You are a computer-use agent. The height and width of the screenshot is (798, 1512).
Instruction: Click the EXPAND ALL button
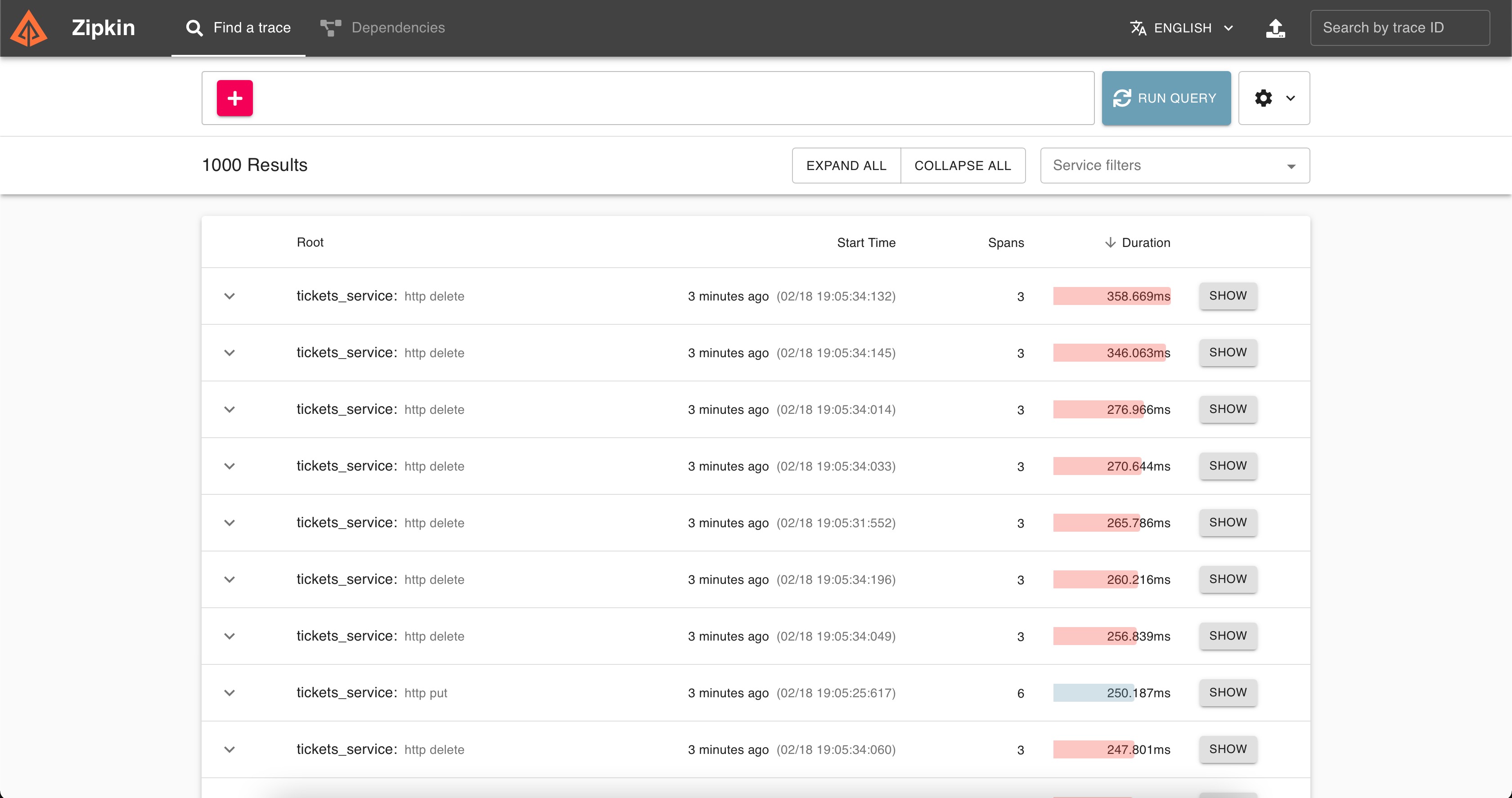(846, 166)
